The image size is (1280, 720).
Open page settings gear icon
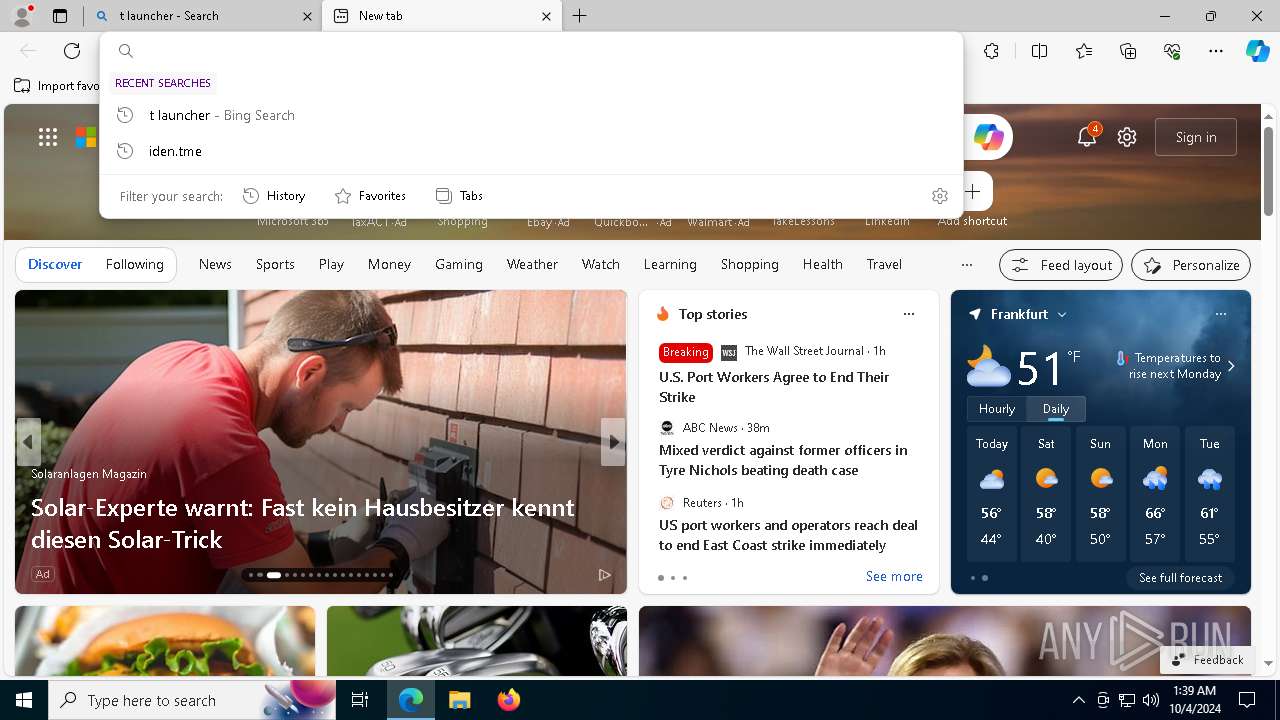(1127, 137)
